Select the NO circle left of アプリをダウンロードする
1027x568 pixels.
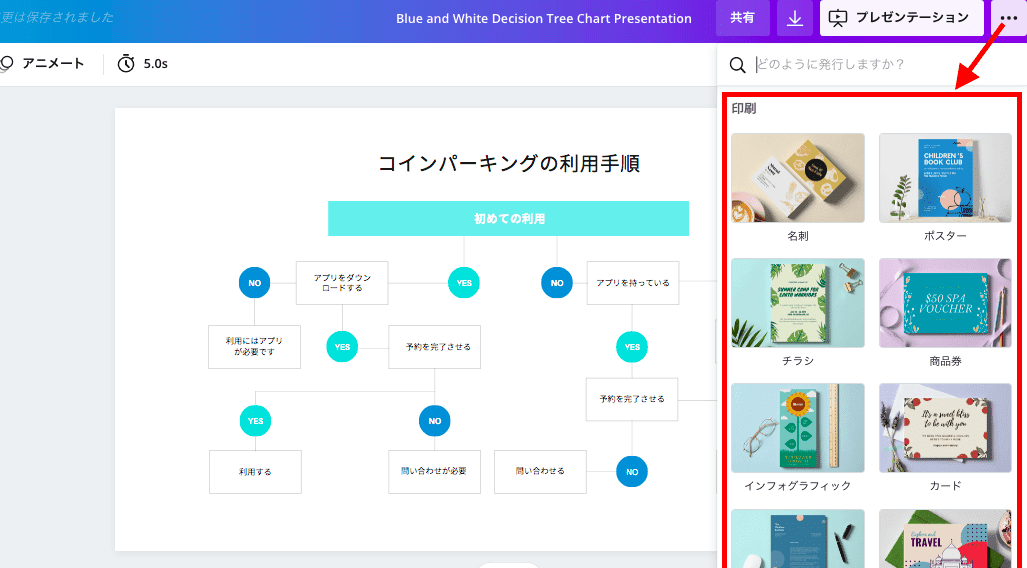pyautogui.click(x=255, y=283)
